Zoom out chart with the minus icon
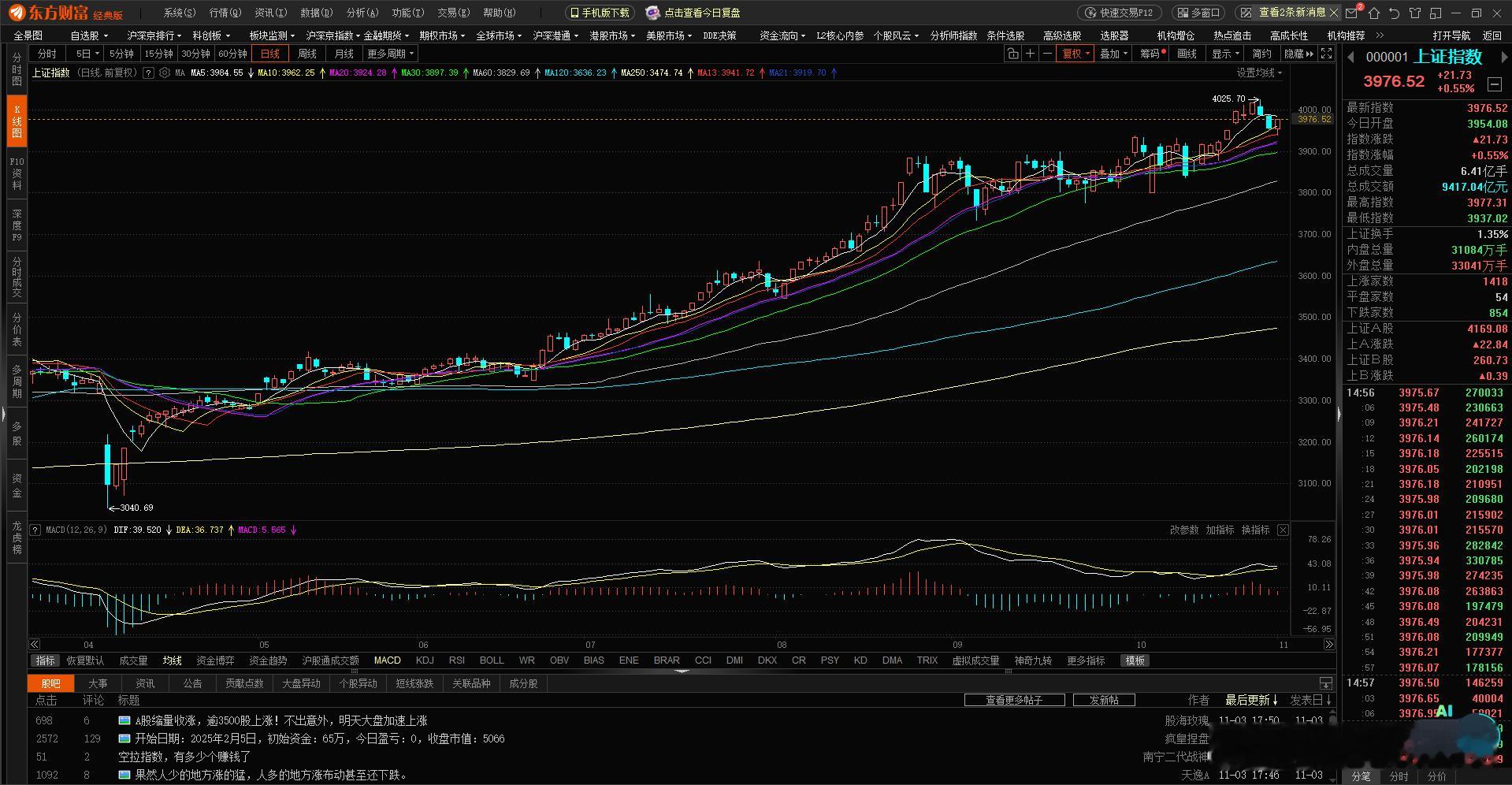 pyautogui.click(x=1047, y=54)
